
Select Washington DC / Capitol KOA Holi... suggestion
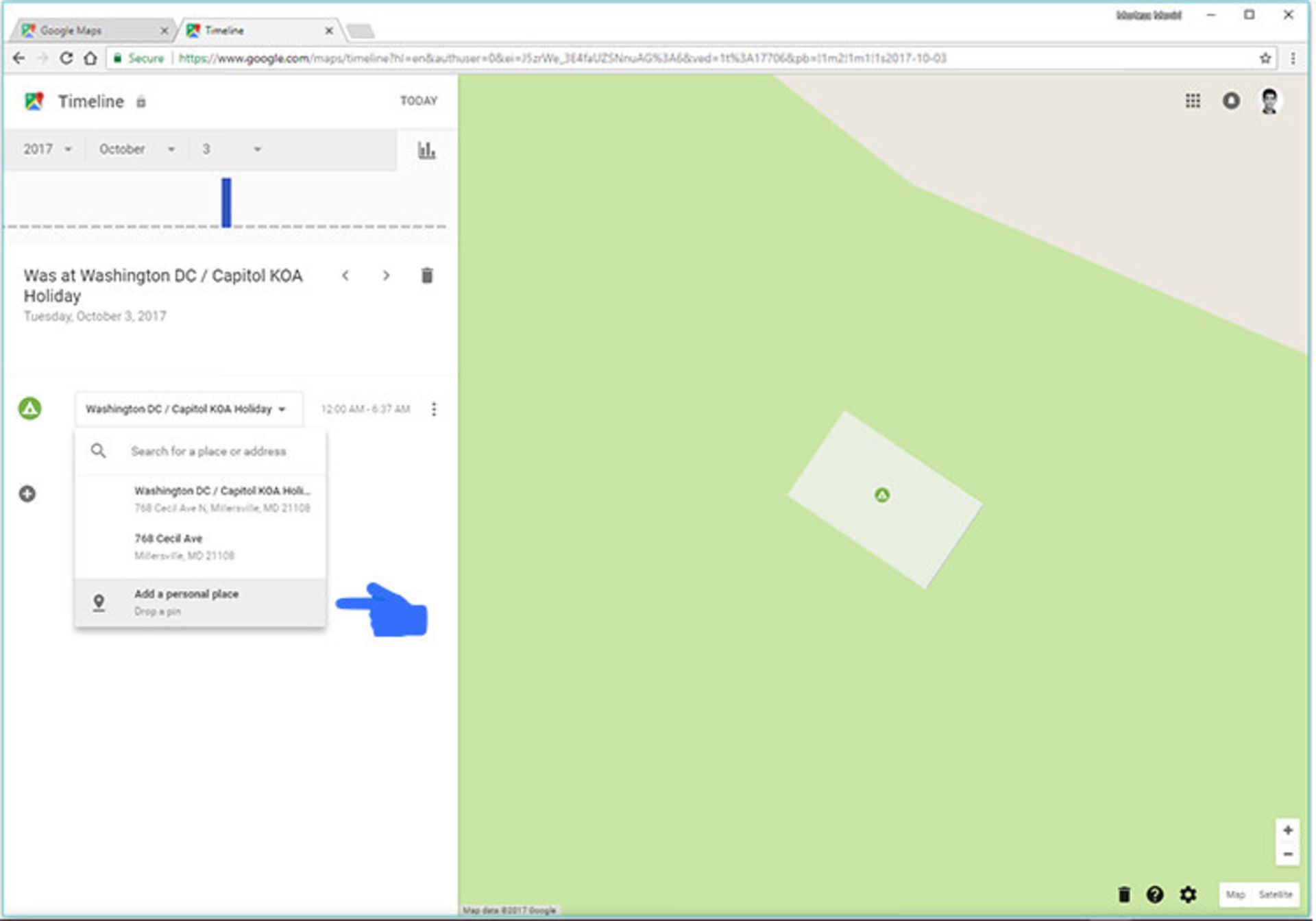(201, 499)
